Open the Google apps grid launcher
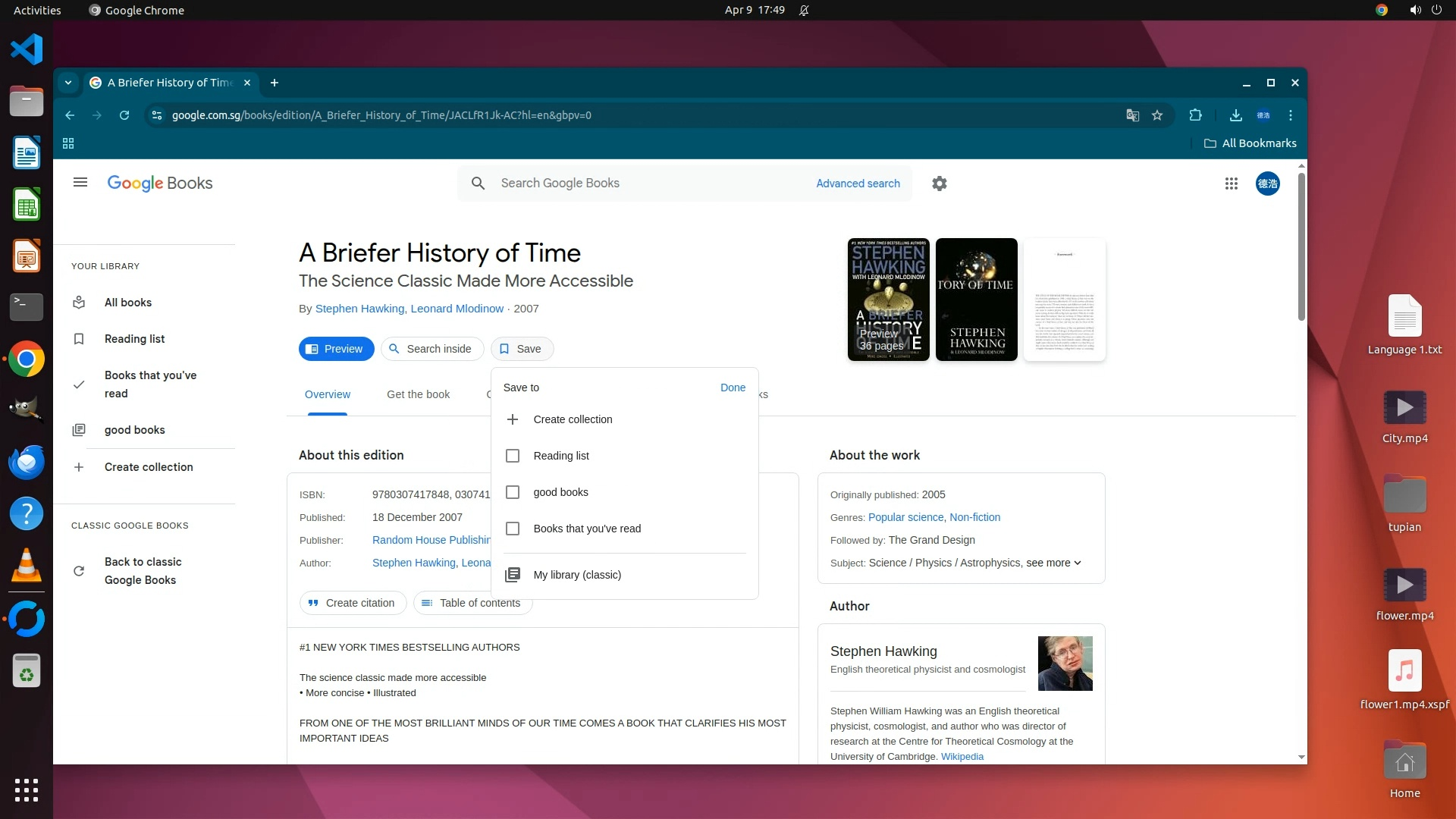This screenshot has width=1456, height=819. point(1231,184)
